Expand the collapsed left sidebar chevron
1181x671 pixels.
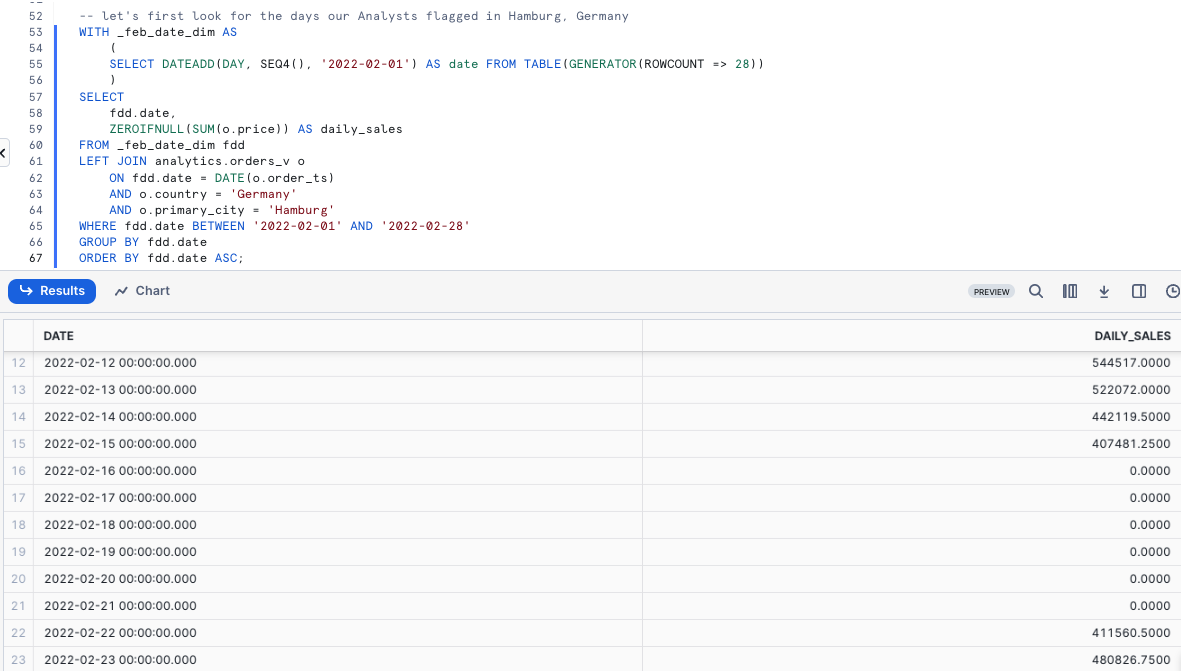[3, 154]
